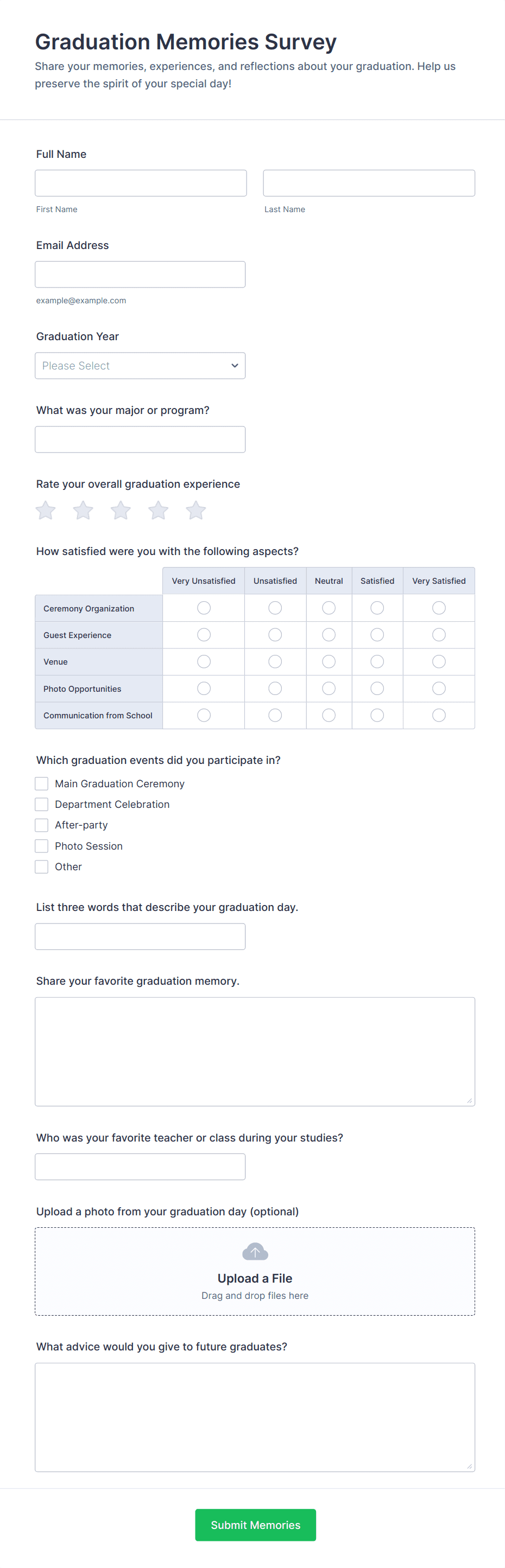This screenshot has height=1568, width=505.
Task: Rate three stars for graduation experience
Action: [121, 510]
